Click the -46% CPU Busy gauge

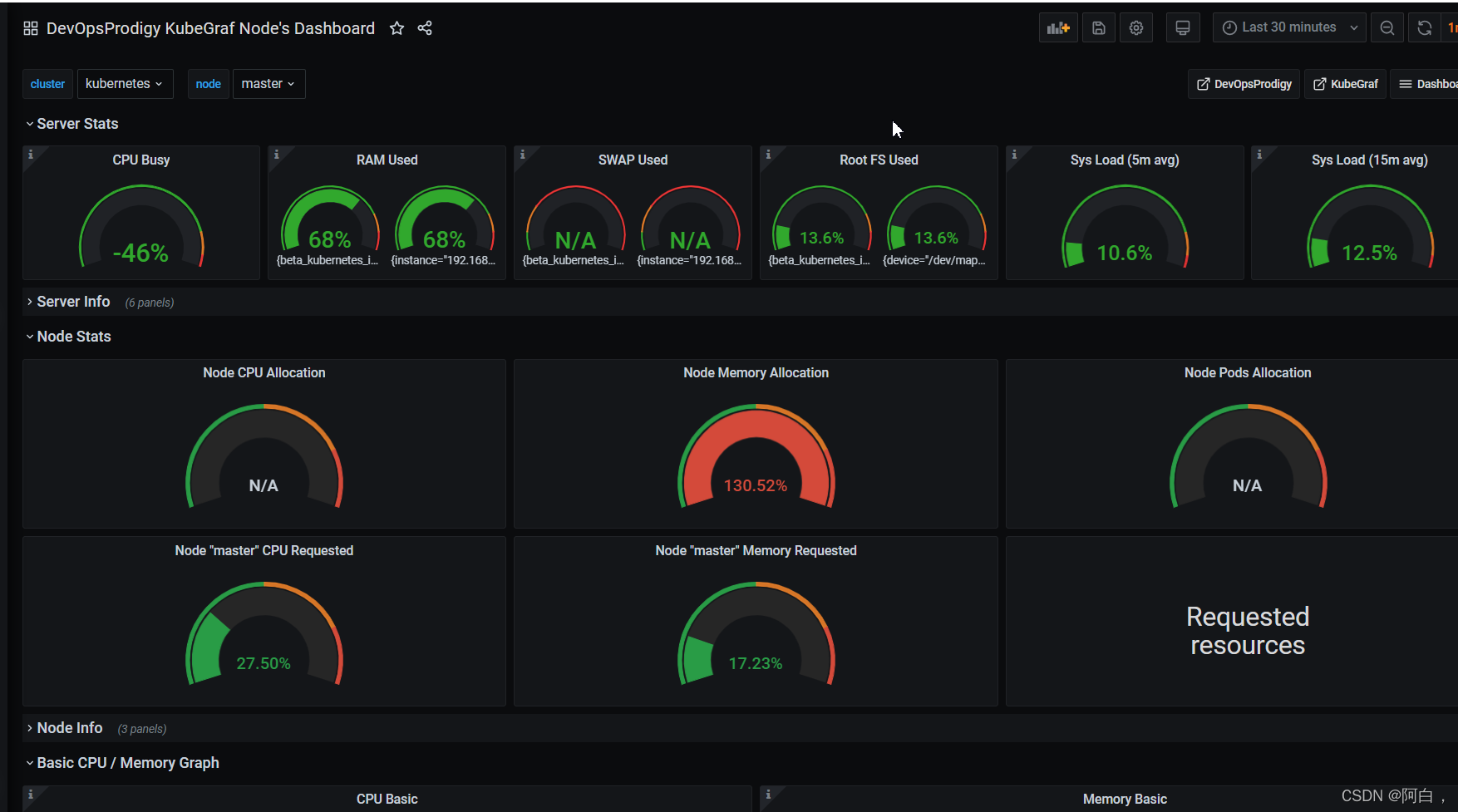pyautogui.click(x=141, y=226)
